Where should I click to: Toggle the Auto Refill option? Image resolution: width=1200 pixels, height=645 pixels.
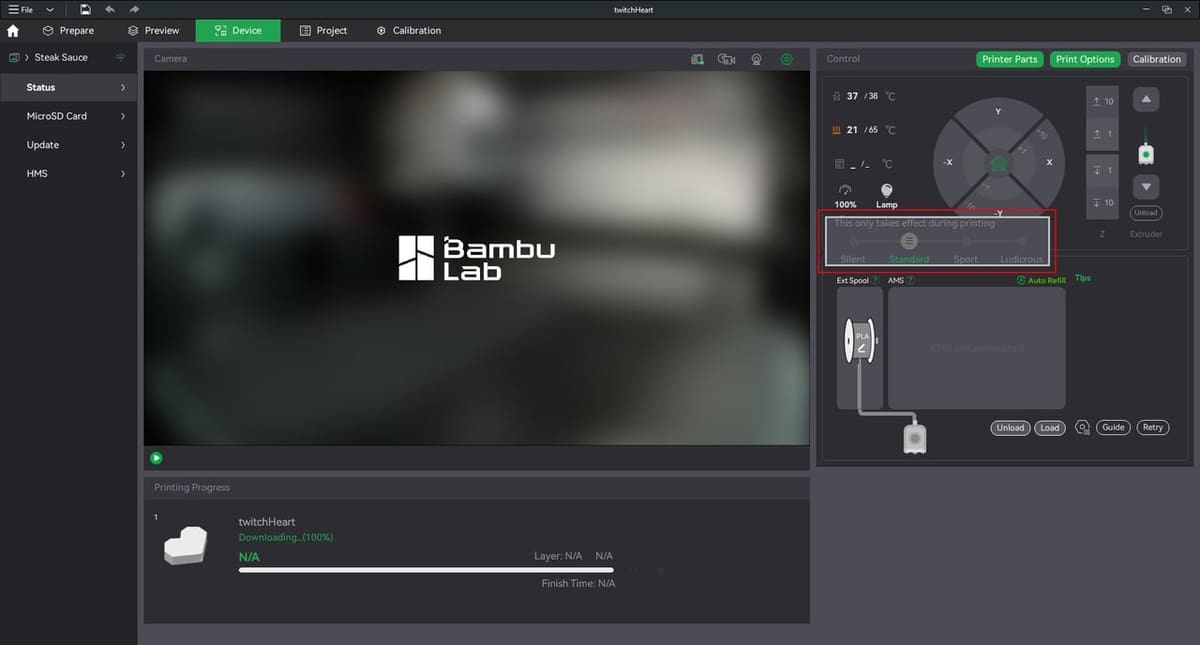1040,280
